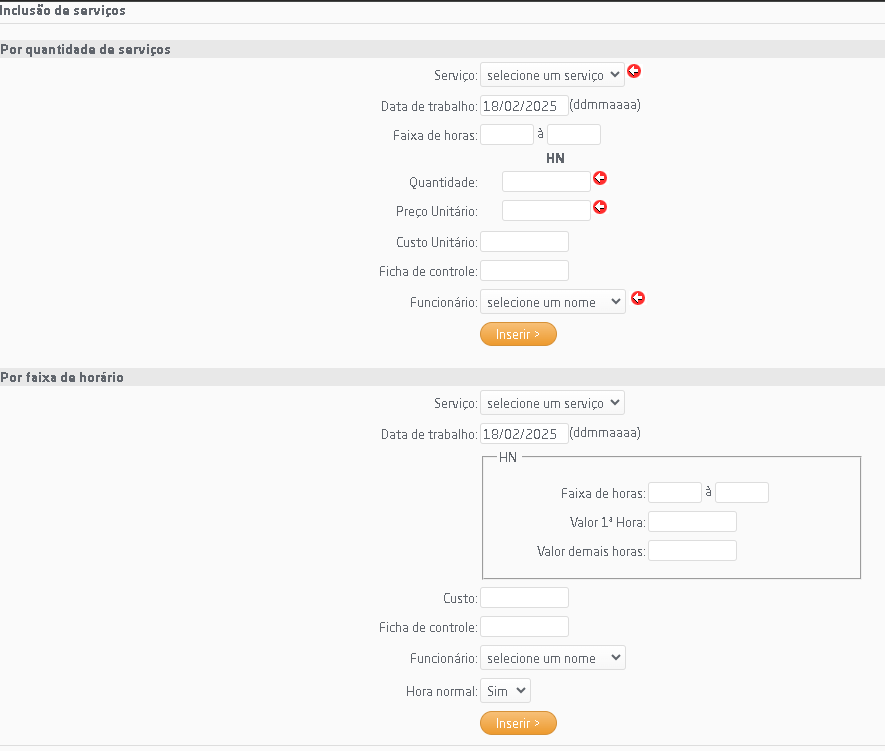The width and height of the screenshot is (885, 751).
Task: Open Serviço dropdown in faixa de horário section
Action: [552, 403]
